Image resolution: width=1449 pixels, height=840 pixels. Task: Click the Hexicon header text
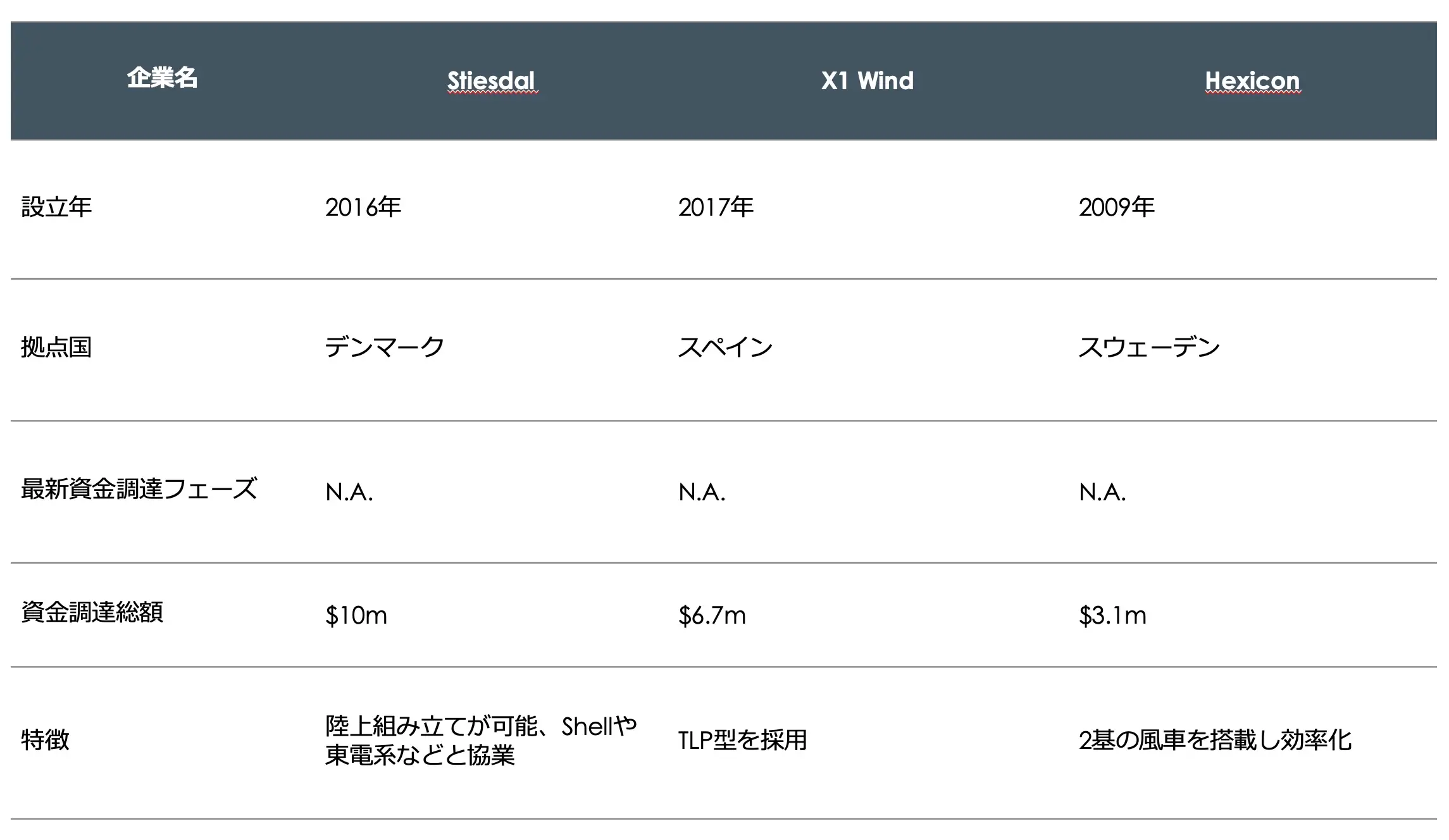(1252, 81)
